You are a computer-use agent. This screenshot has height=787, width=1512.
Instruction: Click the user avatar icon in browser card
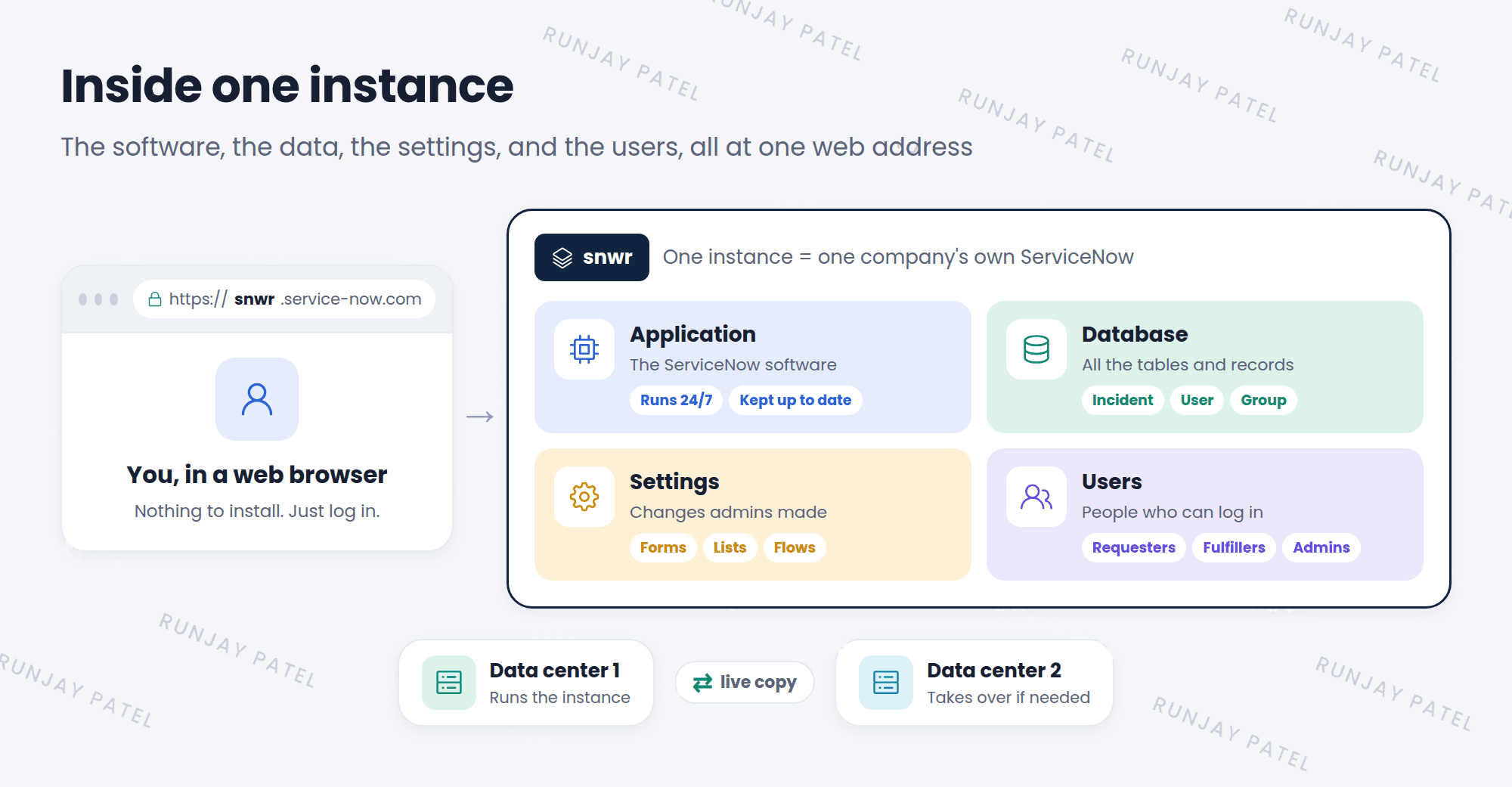coord(257,399)
